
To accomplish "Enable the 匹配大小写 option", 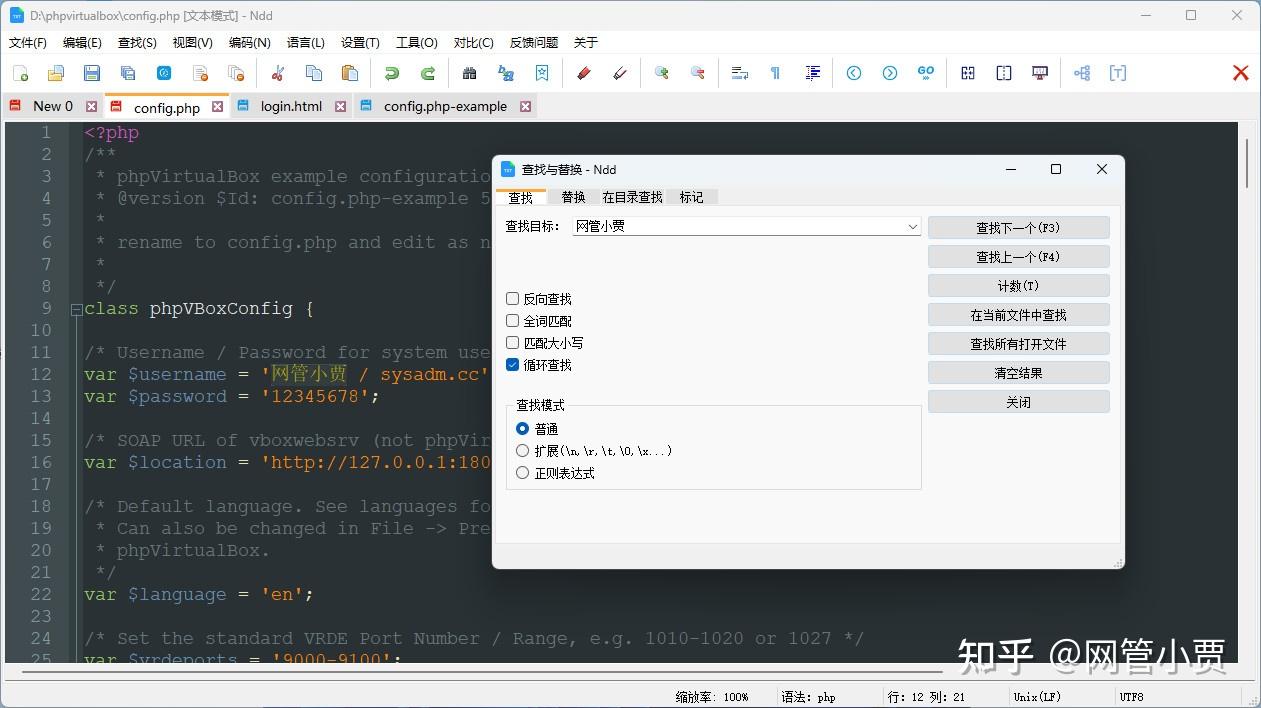I will [x=513, y=342].
